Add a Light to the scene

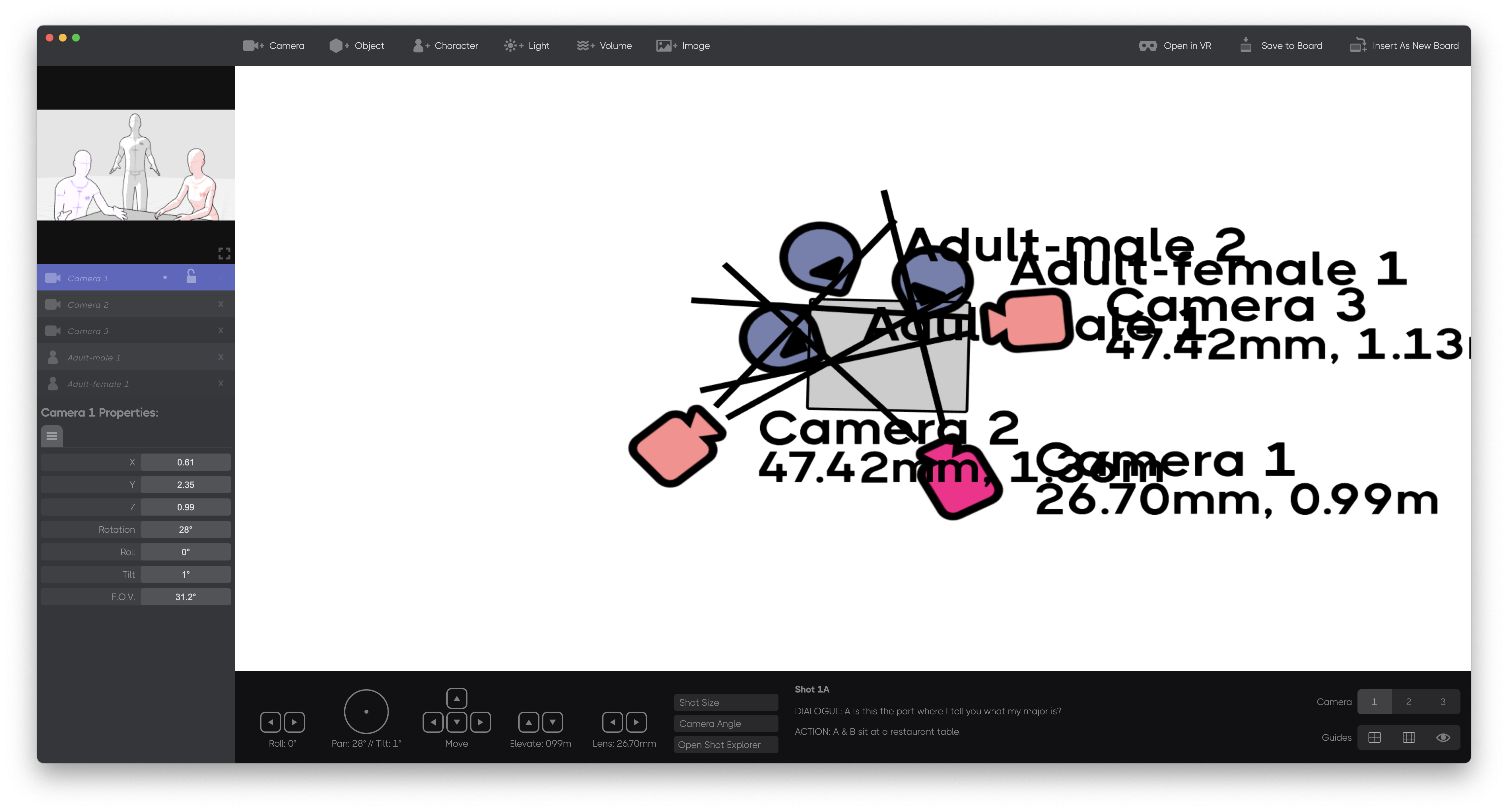[x=526, y=46]
